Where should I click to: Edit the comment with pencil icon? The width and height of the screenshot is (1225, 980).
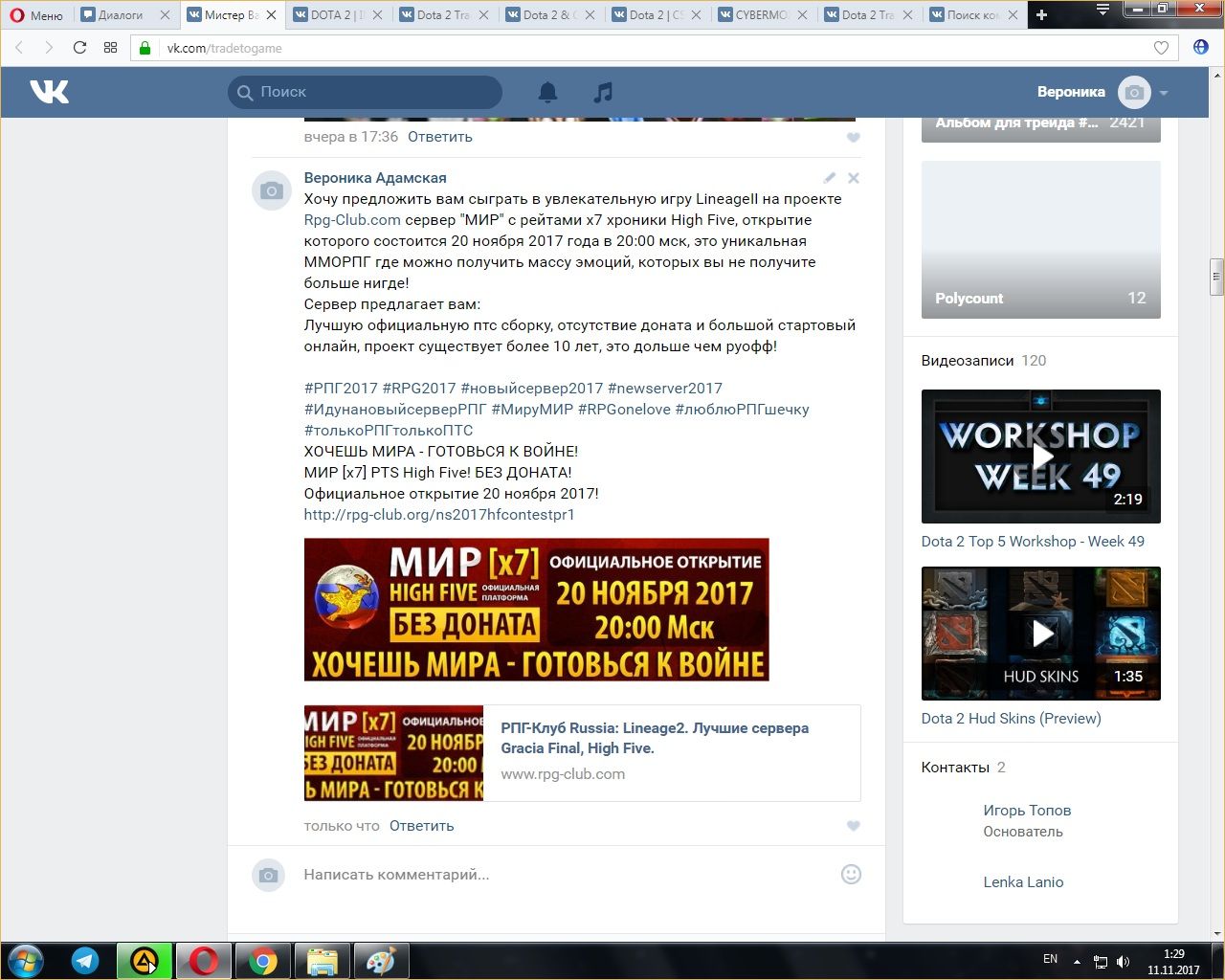pos(830,178)
